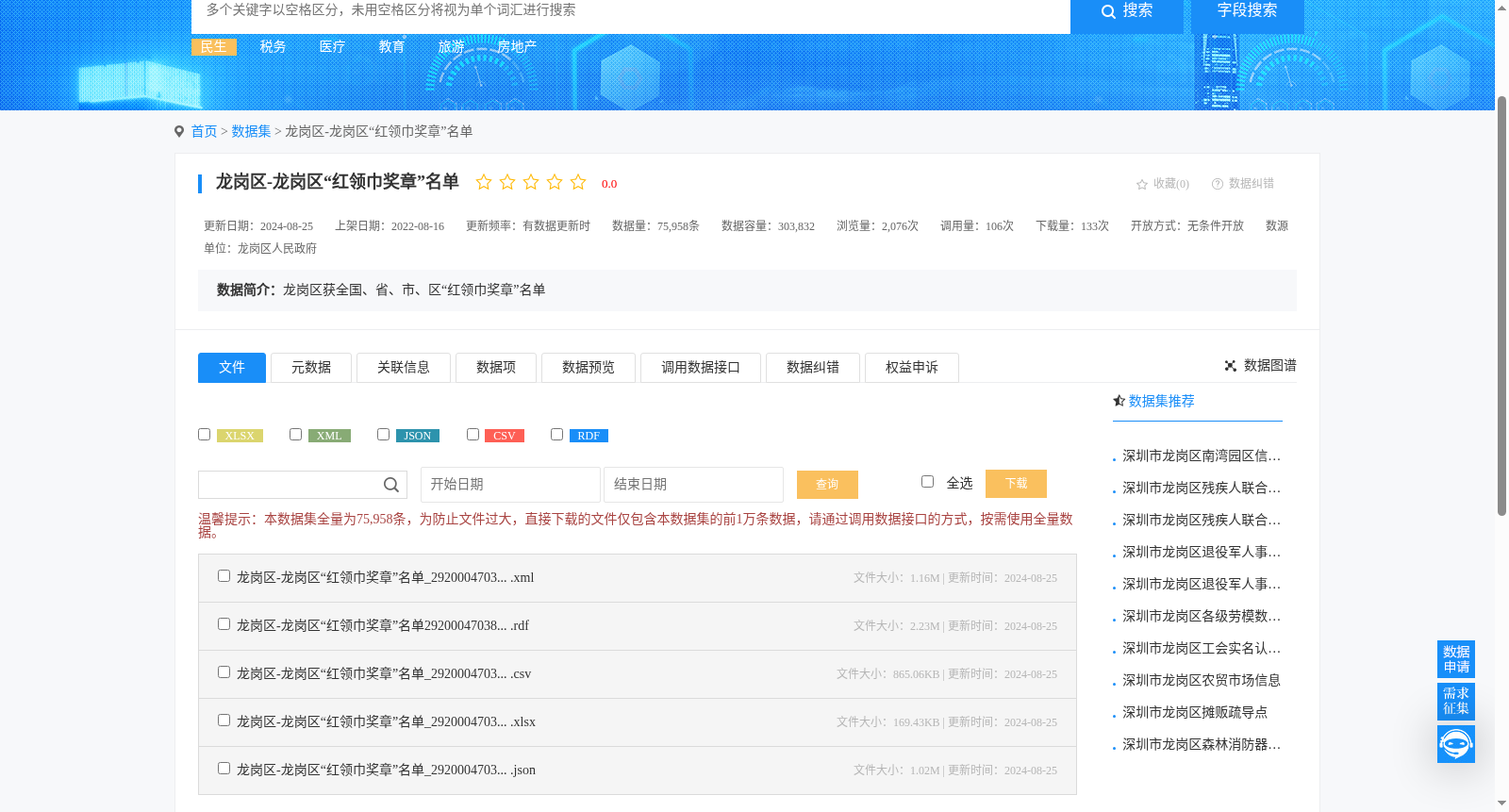The width and height of the screenshot is (1509, 812).
Task: Tick the JSON format checkbox
Action: (x=383, y=434)
